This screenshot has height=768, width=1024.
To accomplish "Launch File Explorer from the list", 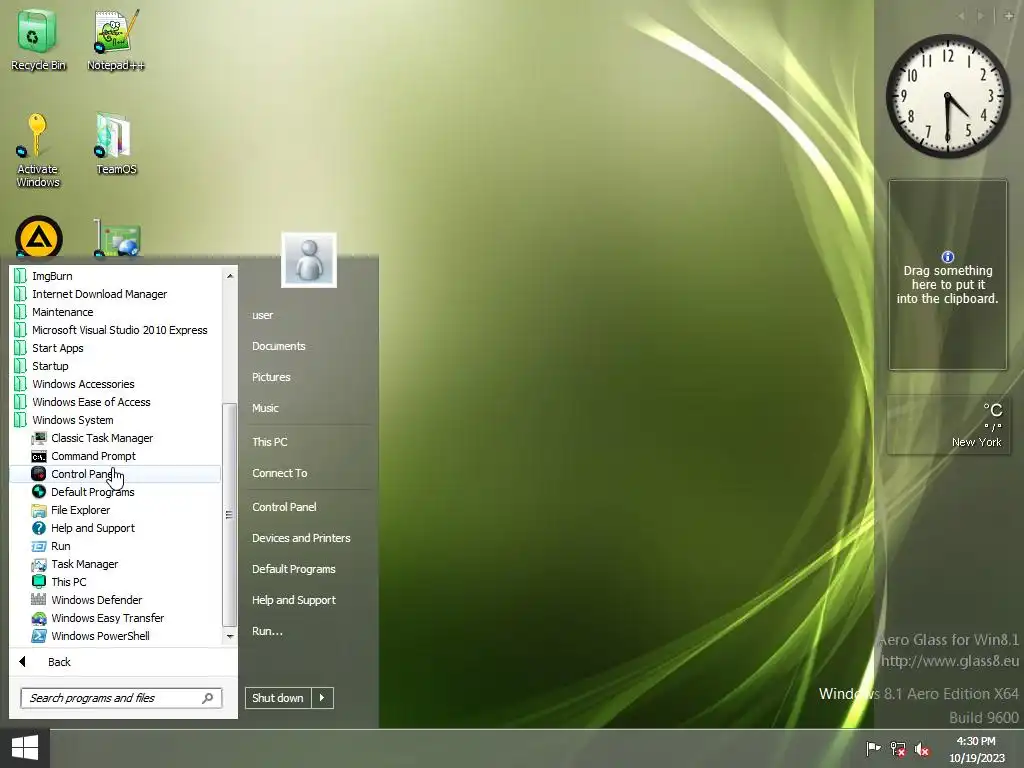I will point(80,510).
